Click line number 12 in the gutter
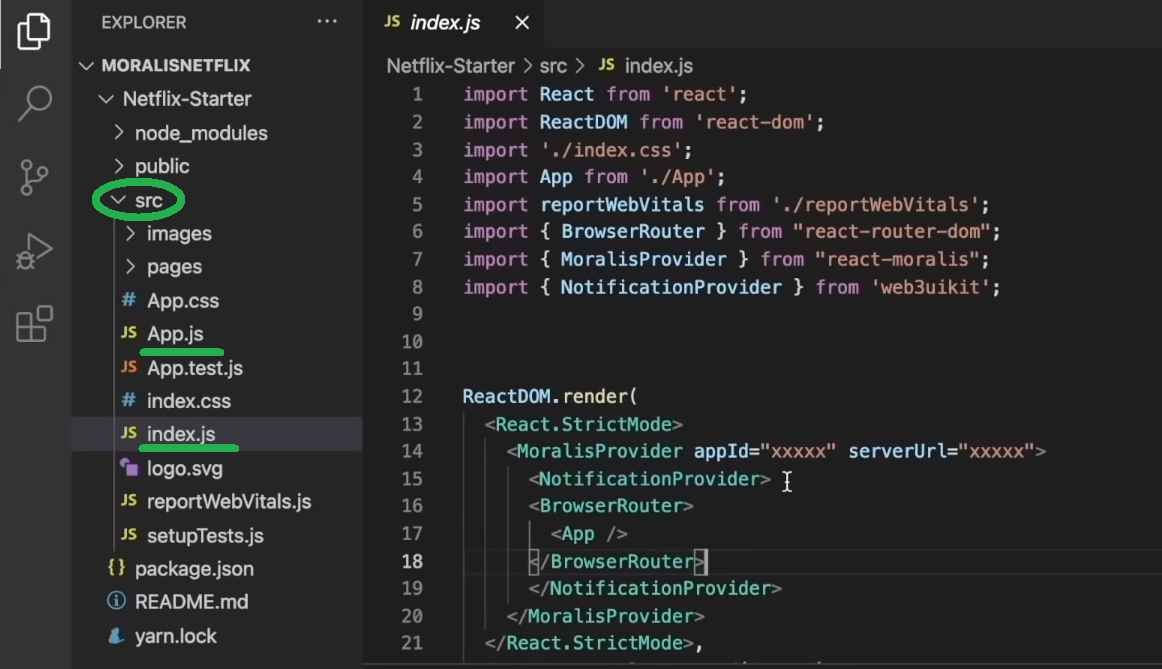1162x669 pixels. click(412, 396)
